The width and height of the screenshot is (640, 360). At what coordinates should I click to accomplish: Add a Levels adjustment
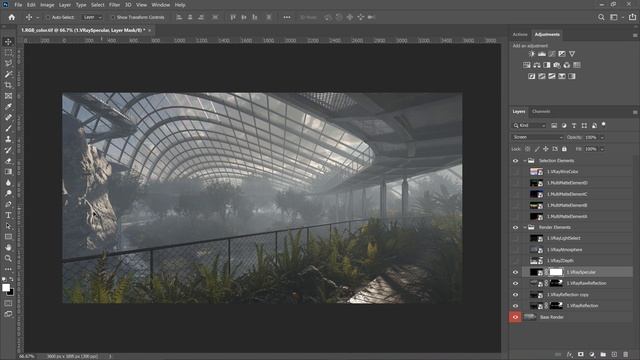(542, 54)
